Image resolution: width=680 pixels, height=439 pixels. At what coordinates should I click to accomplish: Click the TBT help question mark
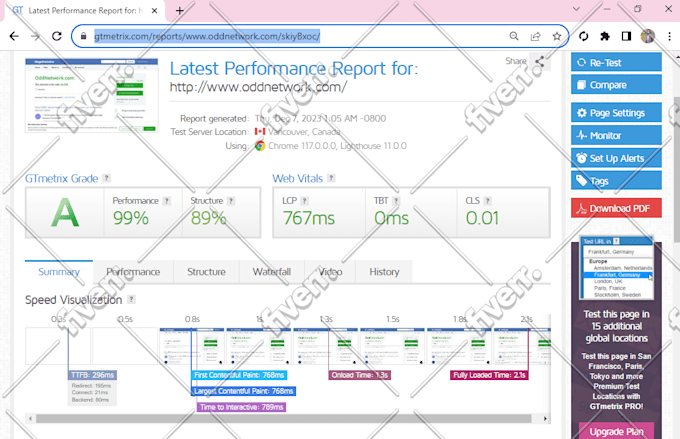point(396,201)
